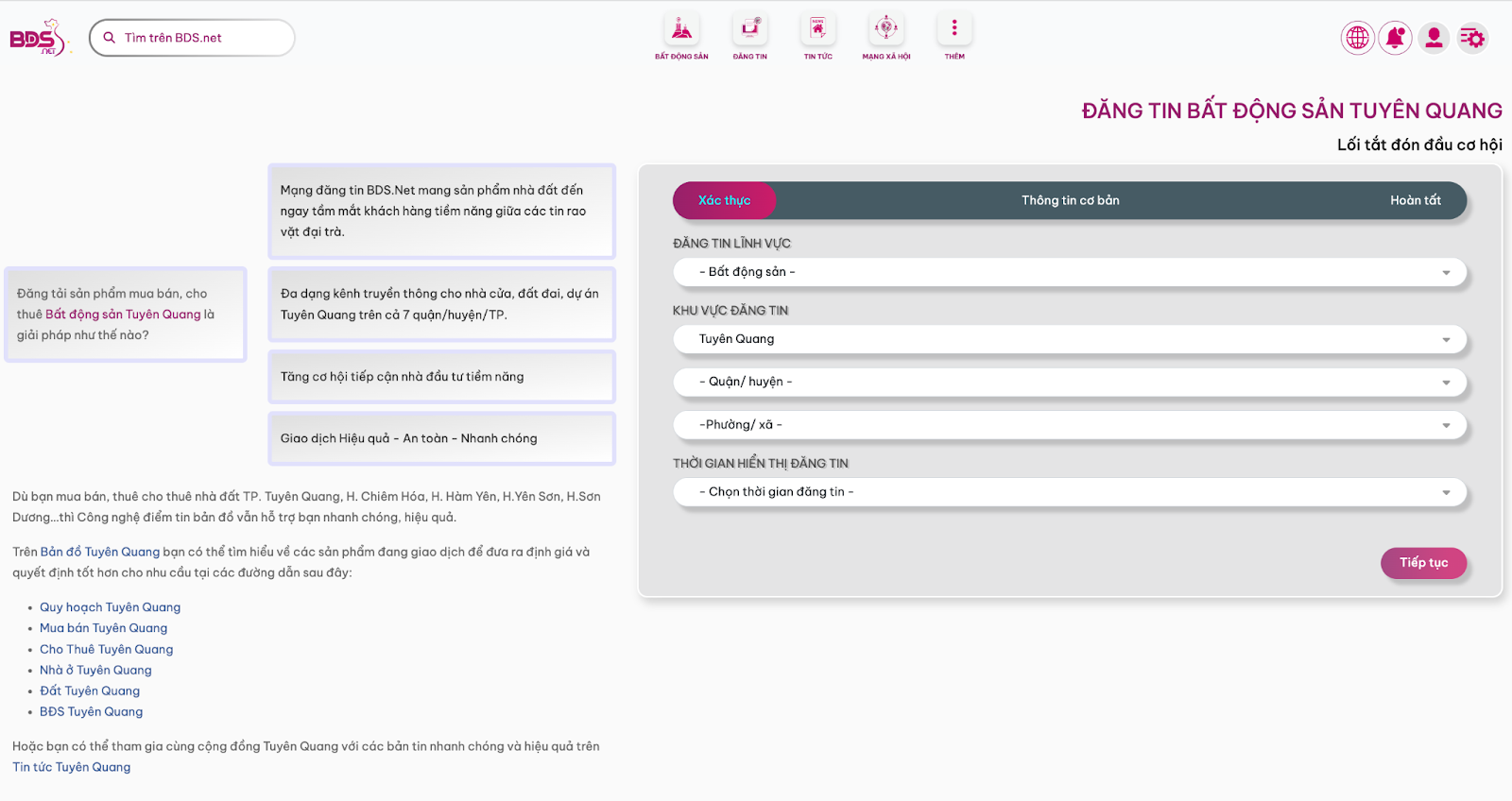Open the Chọn thời gian đăng tin dropdown
1512x801 pixels.
(1070, 492)
